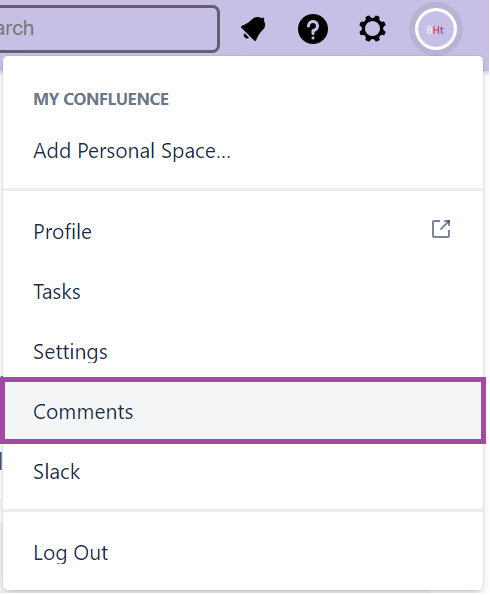Viewport: 490px width, 595px height.
Task: Log Out of Confluence
Action: (243, 553)
